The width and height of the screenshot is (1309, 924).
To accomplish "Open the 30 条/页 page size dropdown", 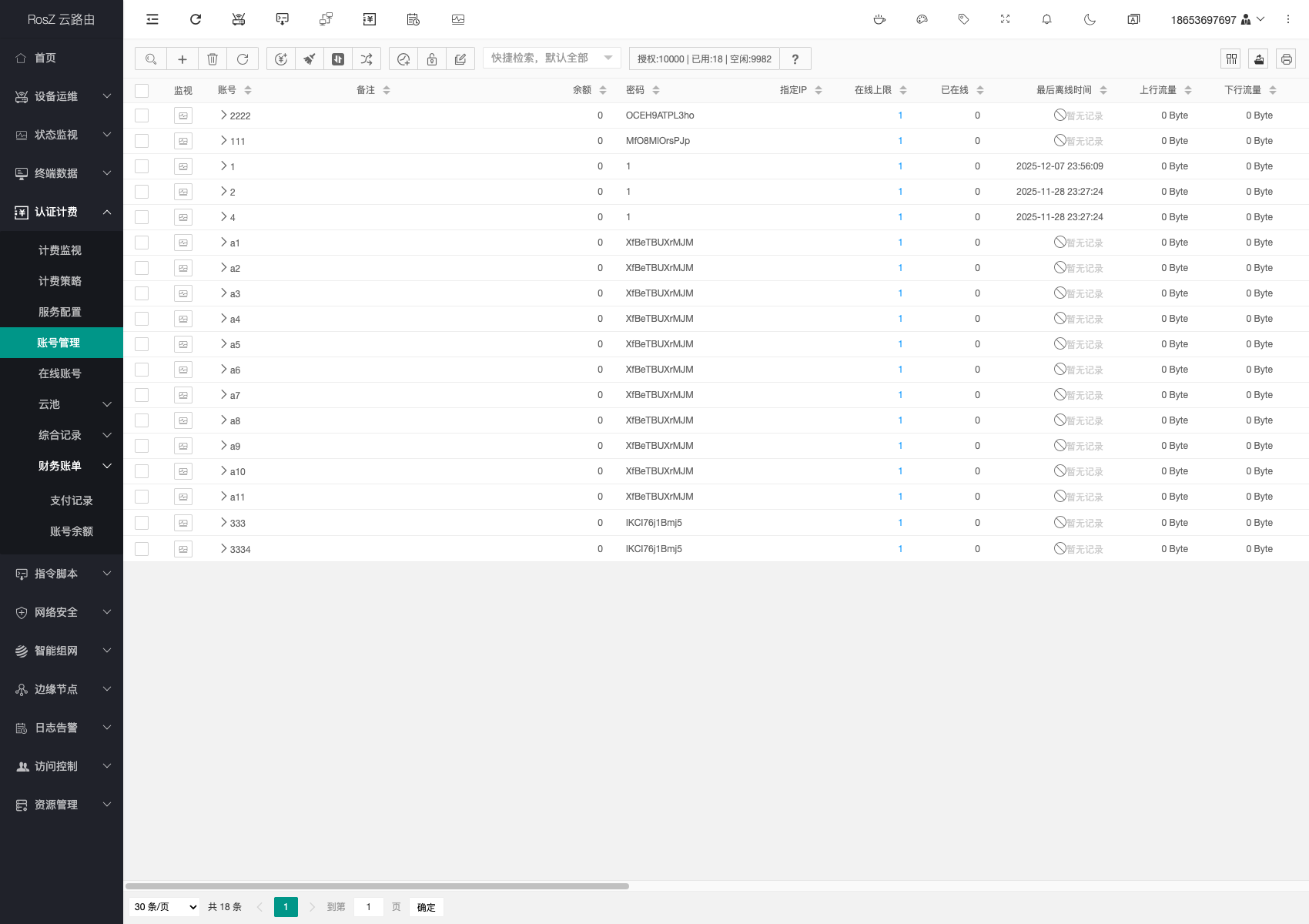I will click(x=166, y=907).
